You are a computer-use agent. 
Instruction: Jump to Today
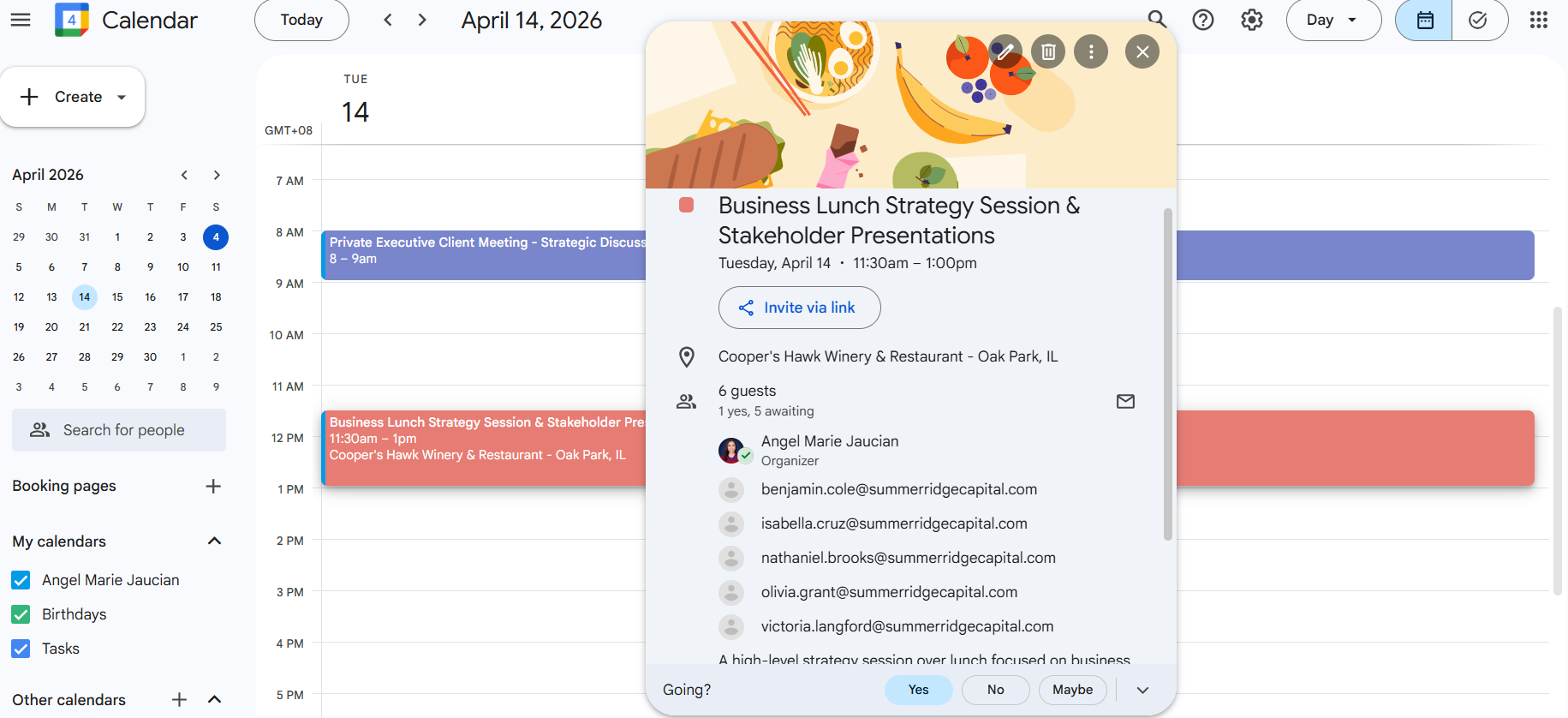[301, 20]
